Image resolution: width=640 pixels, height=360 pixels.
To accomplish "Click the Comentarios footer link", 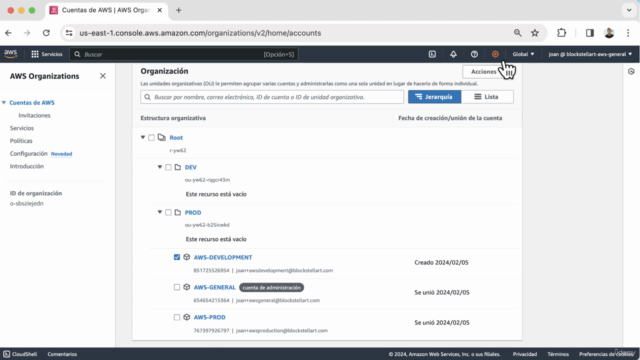I will tap(62, 354).
